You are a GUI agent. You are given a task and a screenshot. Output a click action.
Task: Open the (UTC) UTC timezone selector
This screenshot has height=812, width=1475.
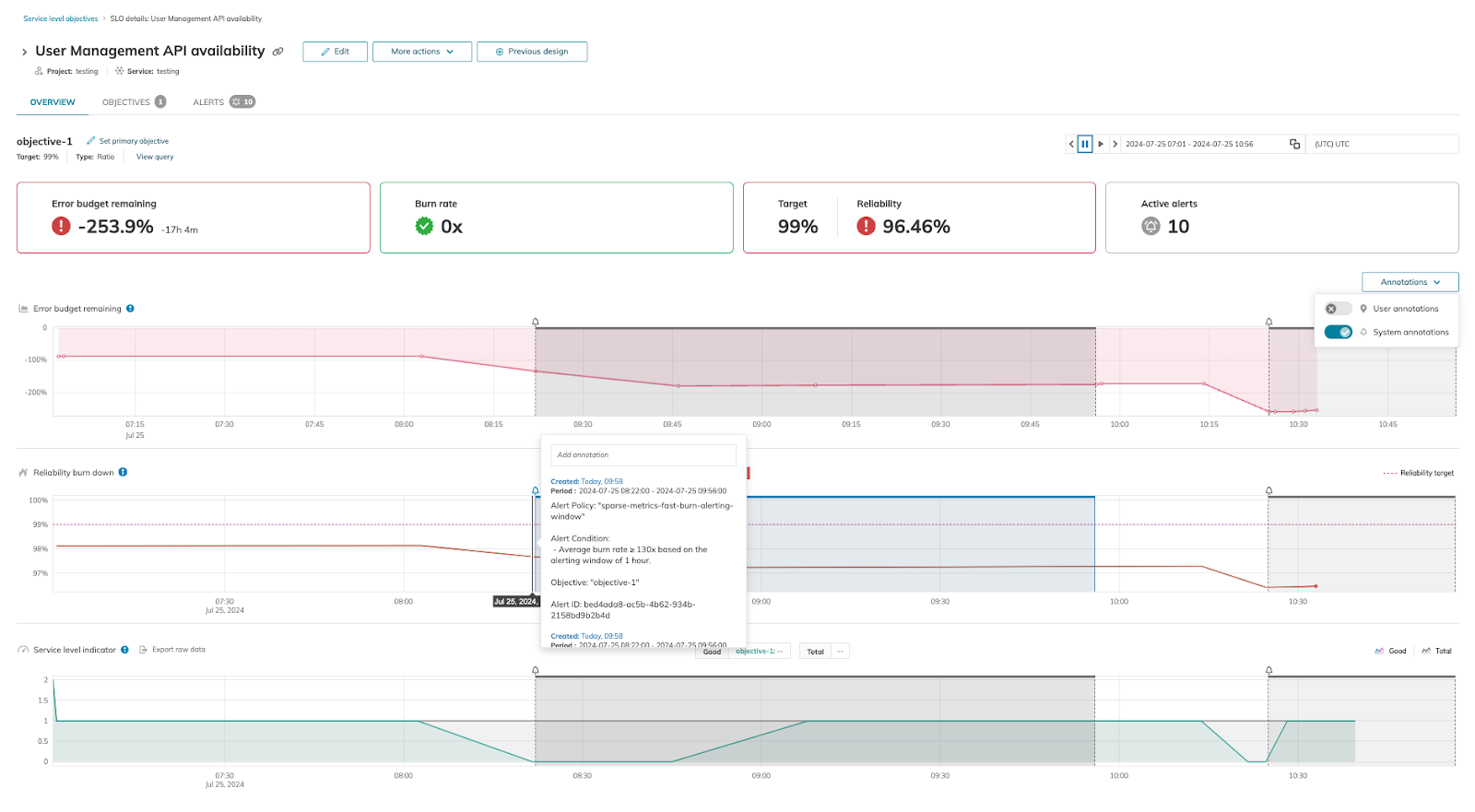coord(1382,144)
